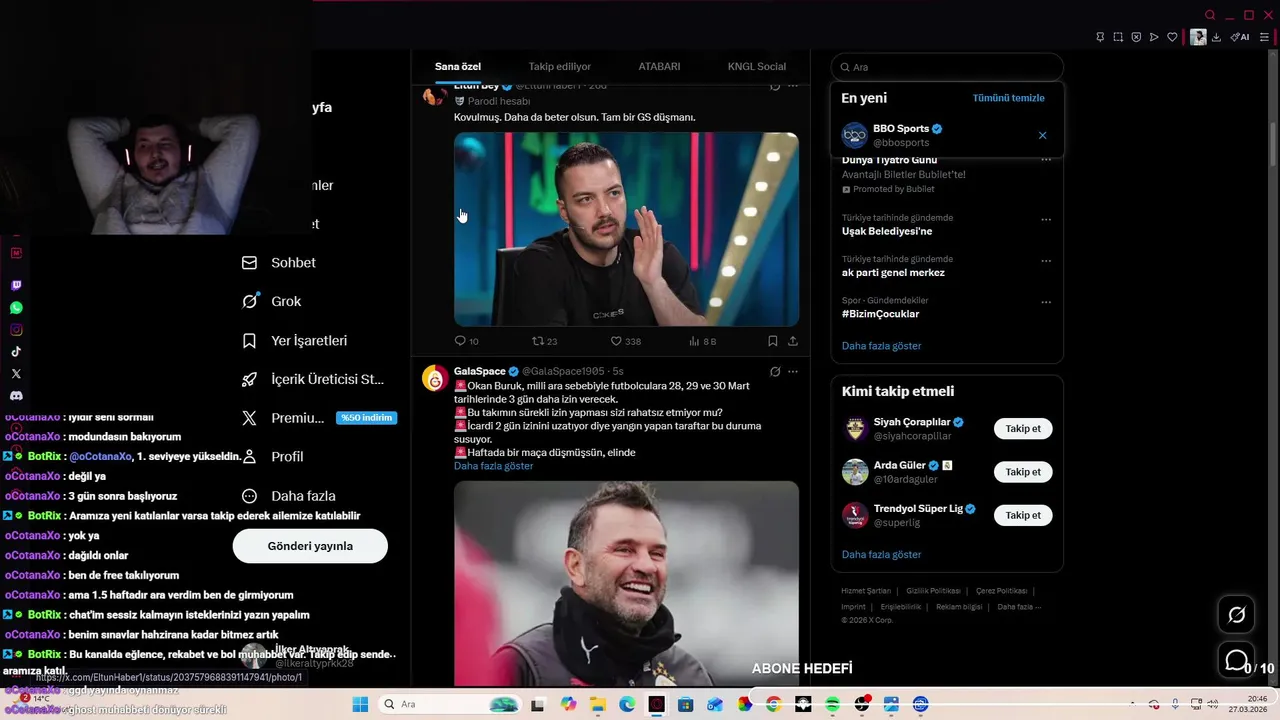
Task: Follow Siyah Çoraplılar
Action: (1023, 428)
